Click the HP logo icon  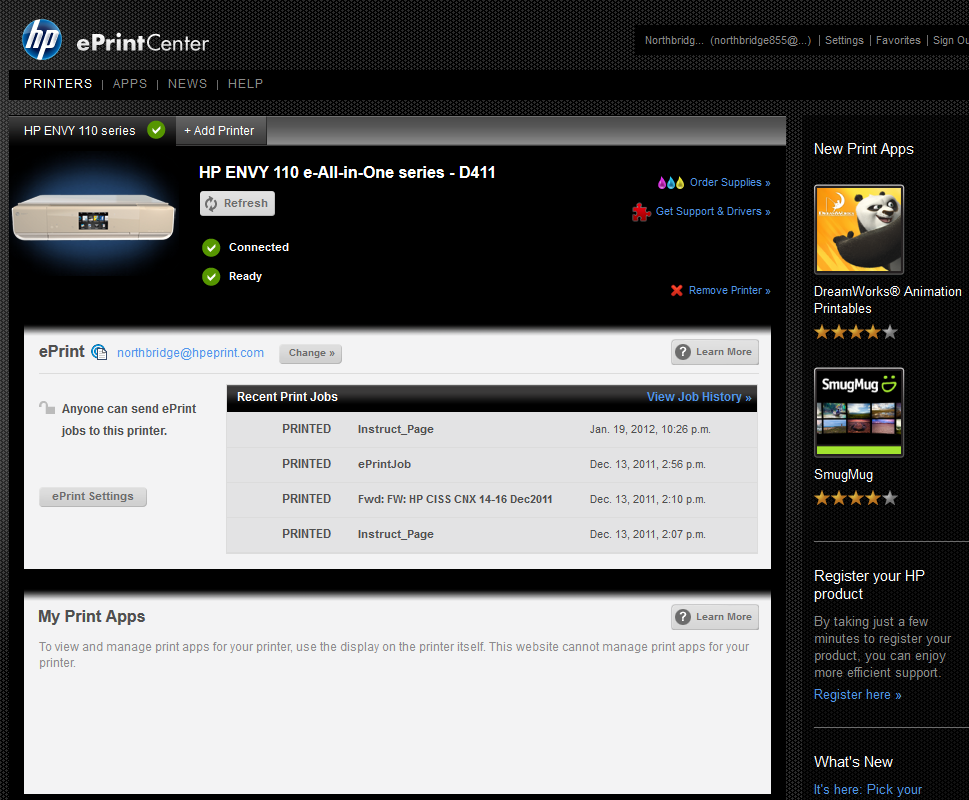point(41,40)
